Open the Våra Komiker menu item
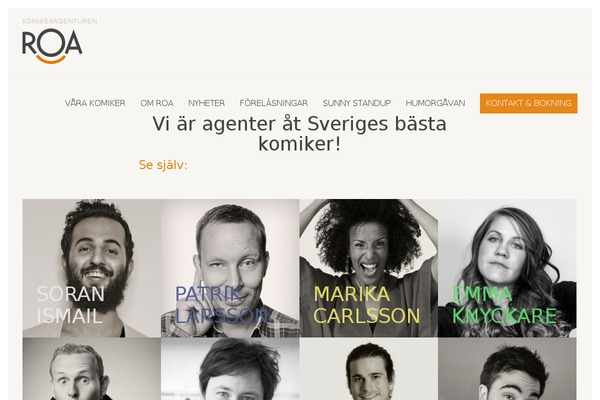 coord(95,103)
